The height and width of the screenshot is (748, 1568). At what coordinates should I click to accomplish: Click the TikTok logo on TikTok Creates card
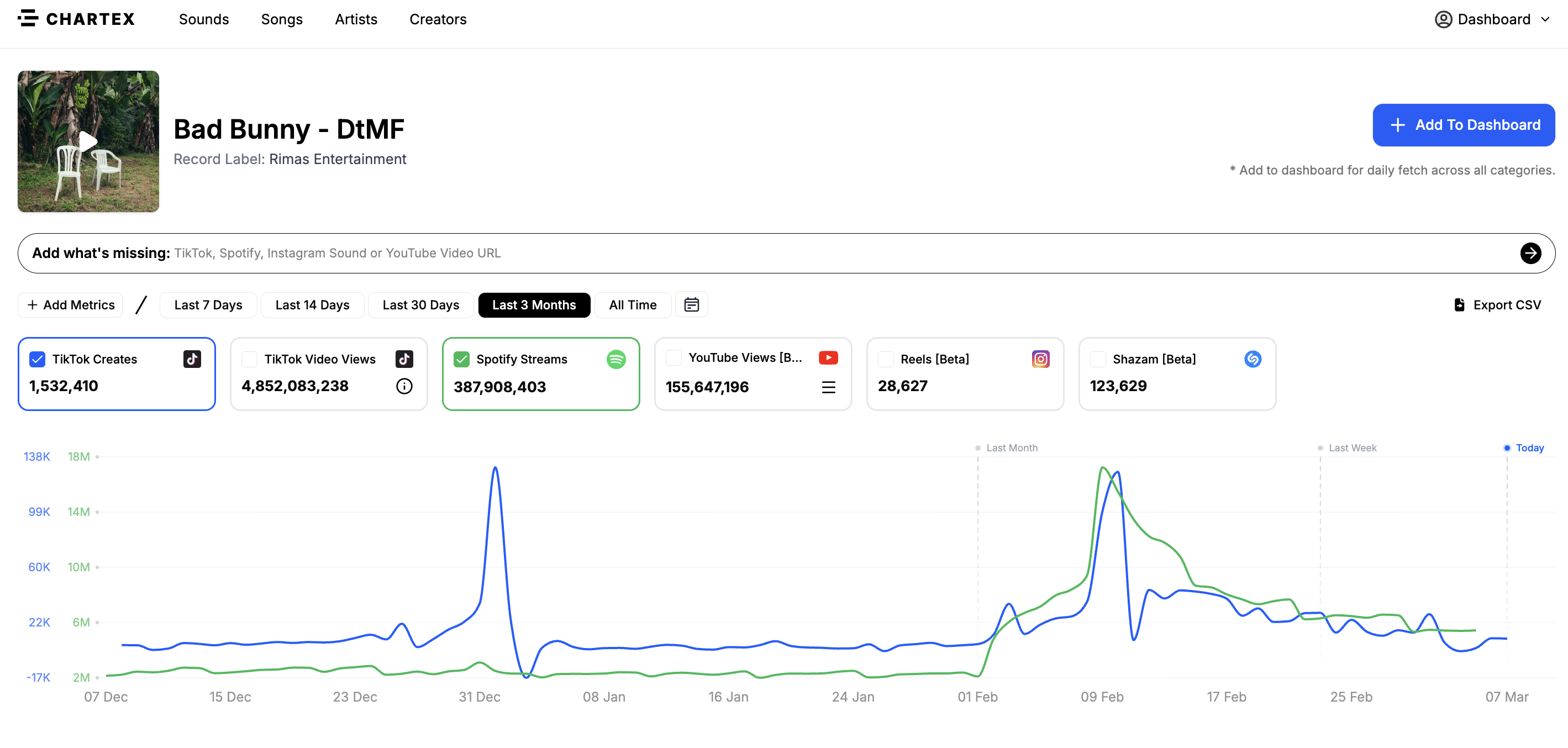(192, 359)
